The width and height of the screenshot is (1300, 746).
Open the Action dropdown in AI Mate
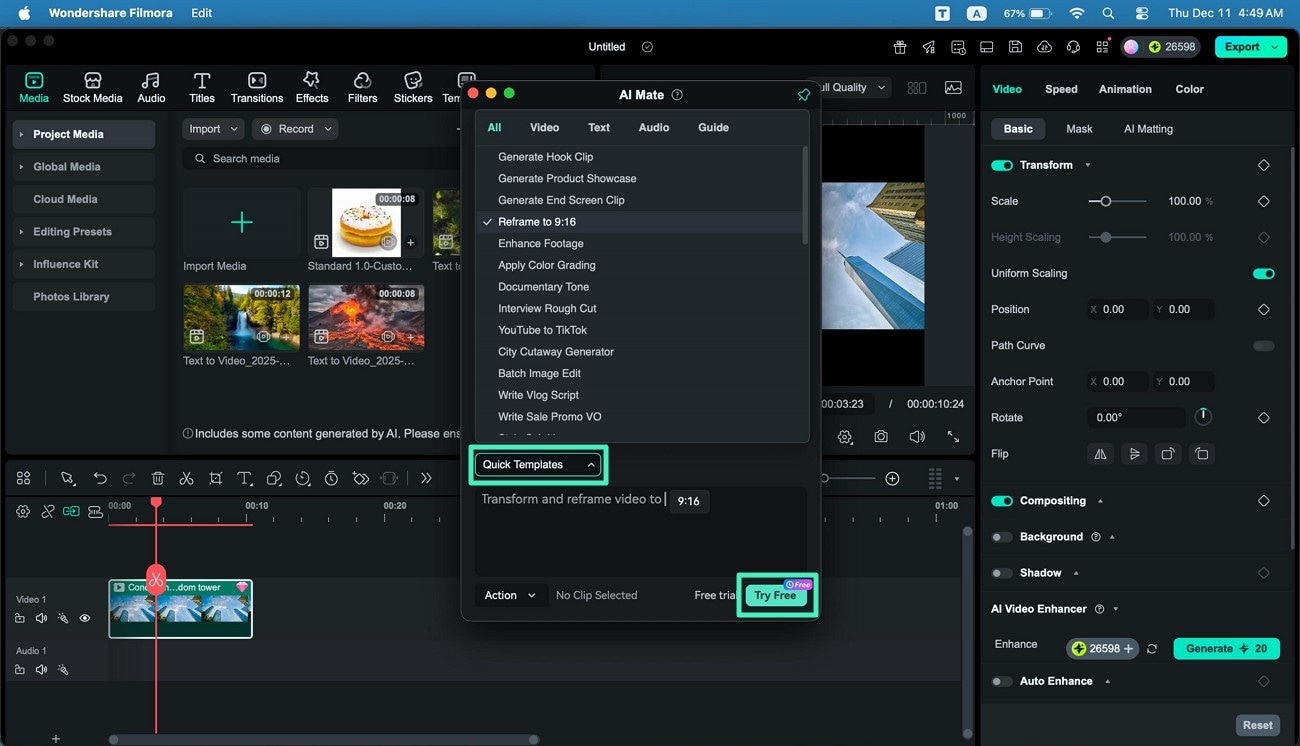click(510, 595)
